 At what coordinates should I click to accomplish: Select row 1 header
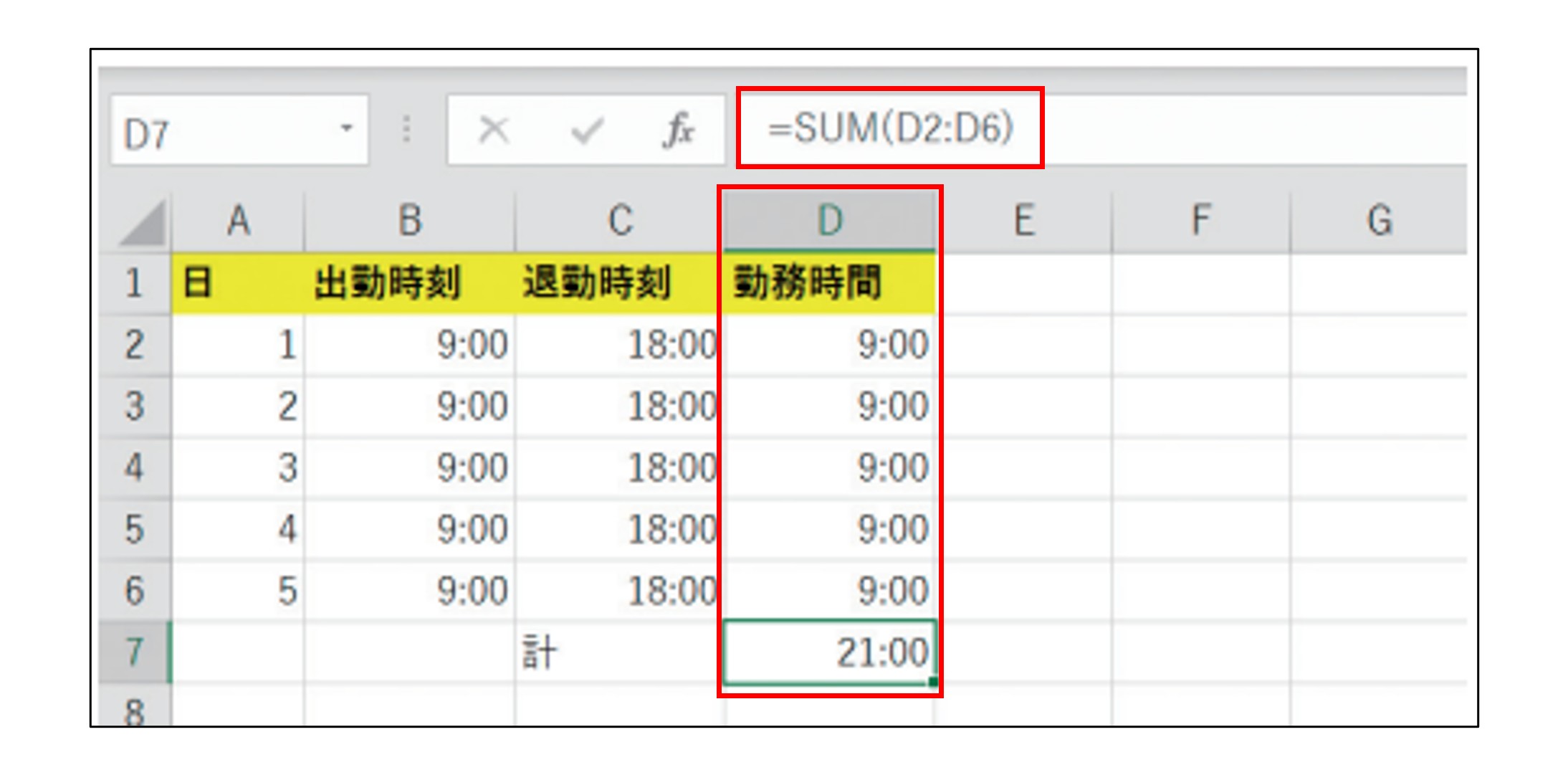coord(135,282)
